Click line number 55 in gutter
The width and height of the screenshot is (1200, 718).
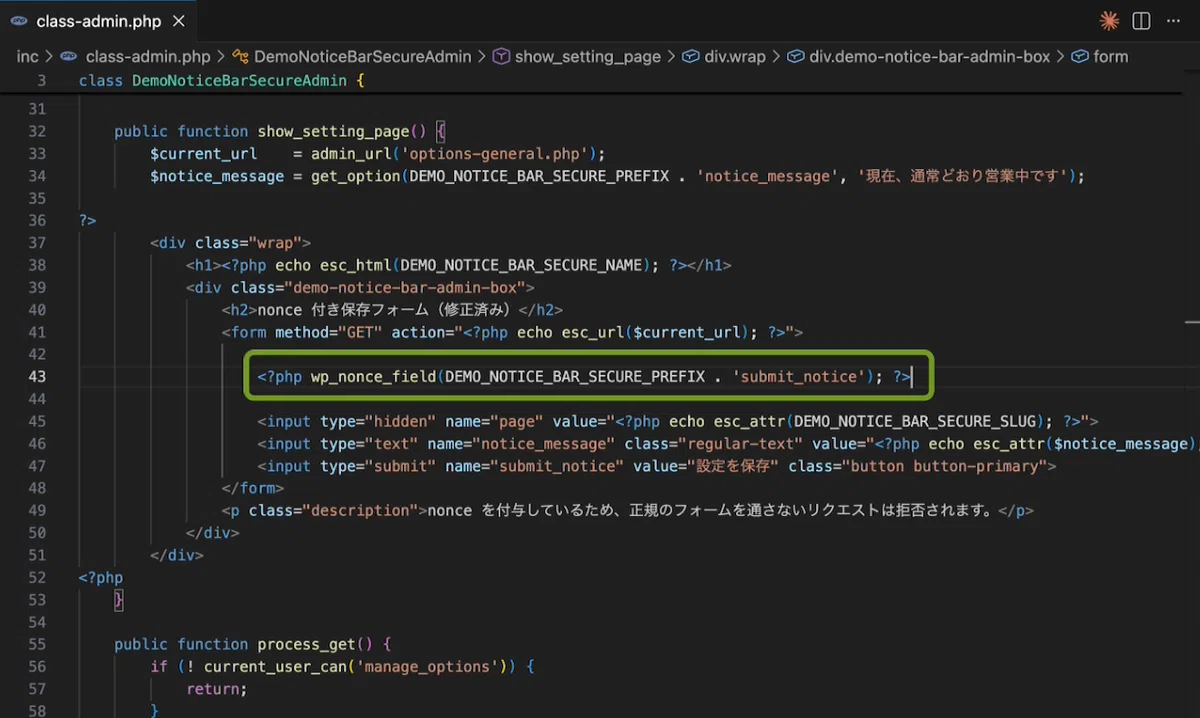[x=37, y=644]
